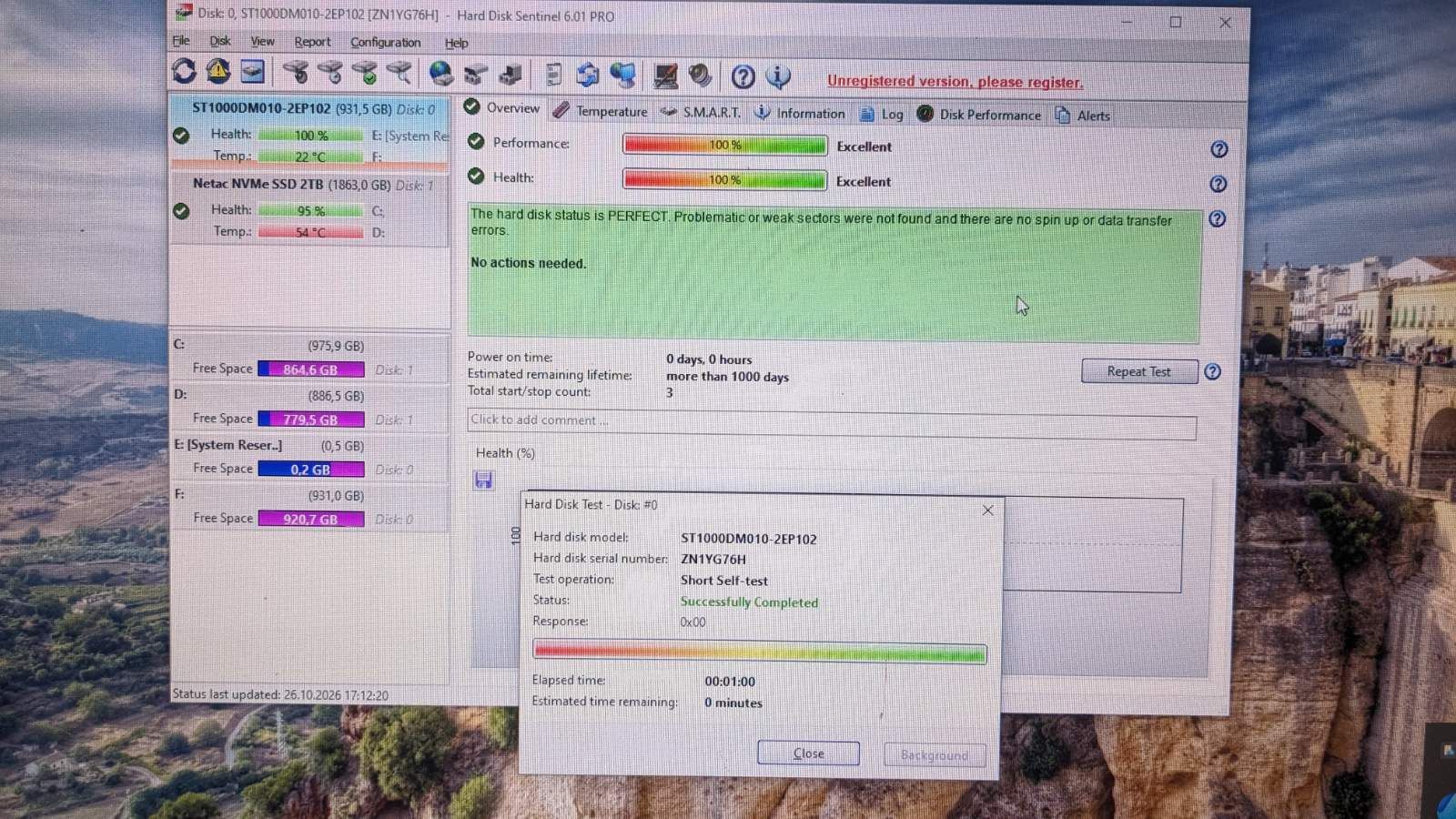1456x819 pixels.
Task: Click the blue sync arrows toolbar icon
Action: click(x=588, y=75)
